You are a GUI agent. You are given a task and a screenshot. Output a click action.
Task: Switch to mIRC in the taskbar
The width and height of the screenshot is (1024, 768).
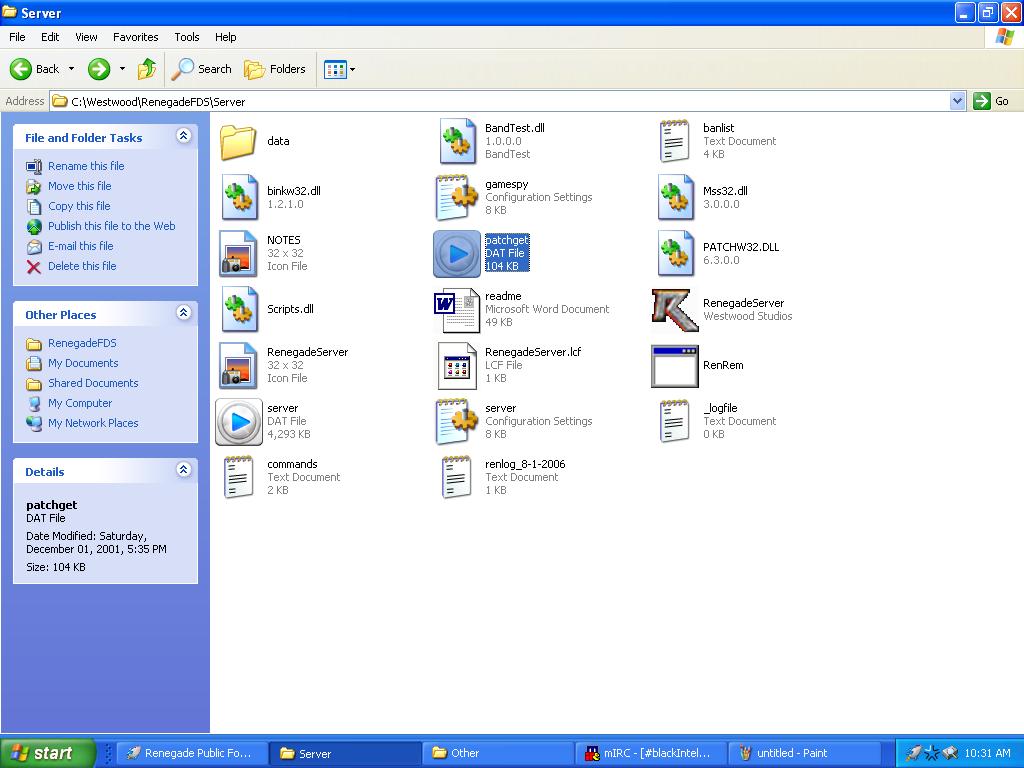(x=651, y=753)
